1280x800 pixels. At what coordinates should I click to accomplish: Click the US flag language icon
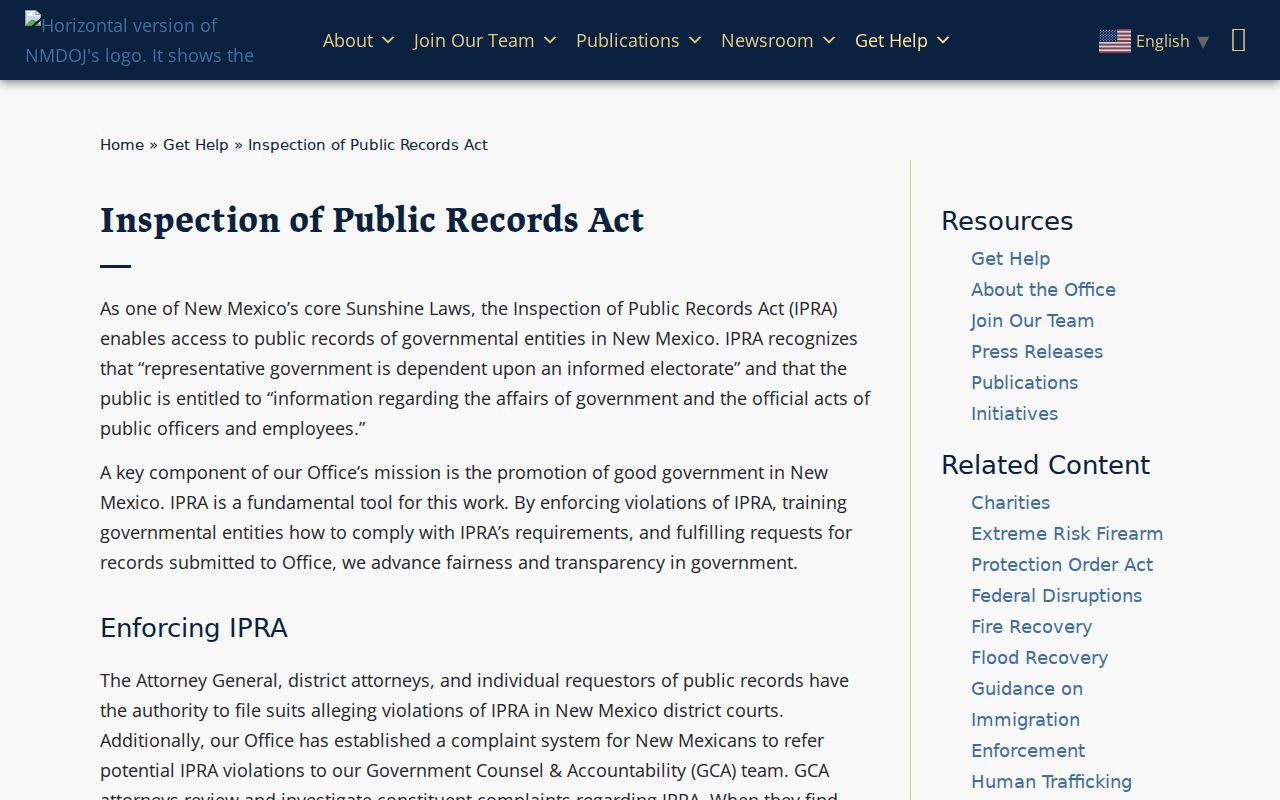1114,41
